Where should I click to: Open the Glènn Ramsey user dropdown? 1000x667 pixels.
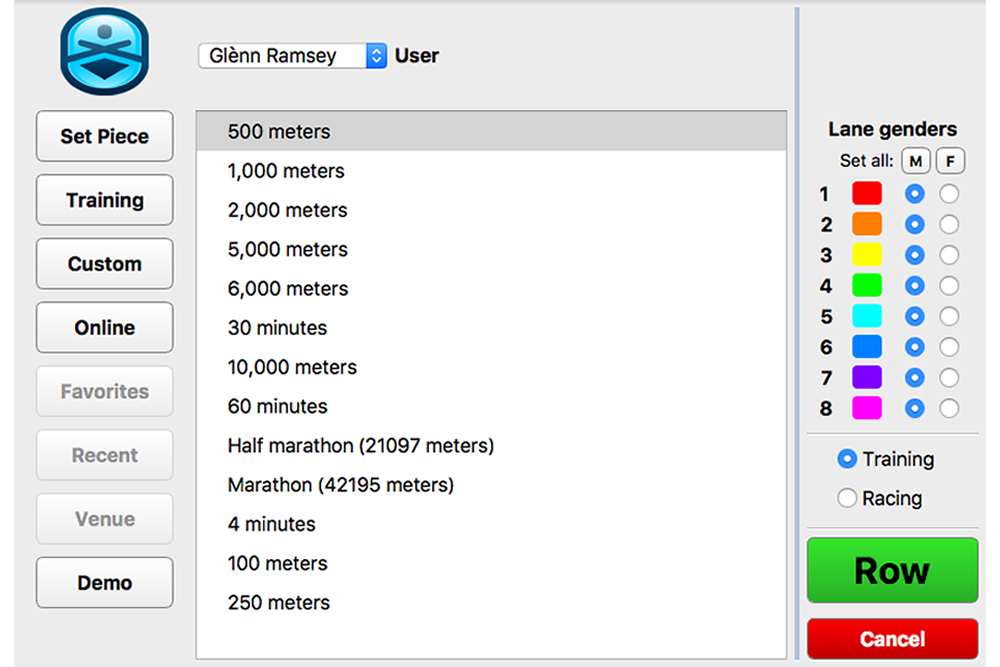click(x=292, y=56)
